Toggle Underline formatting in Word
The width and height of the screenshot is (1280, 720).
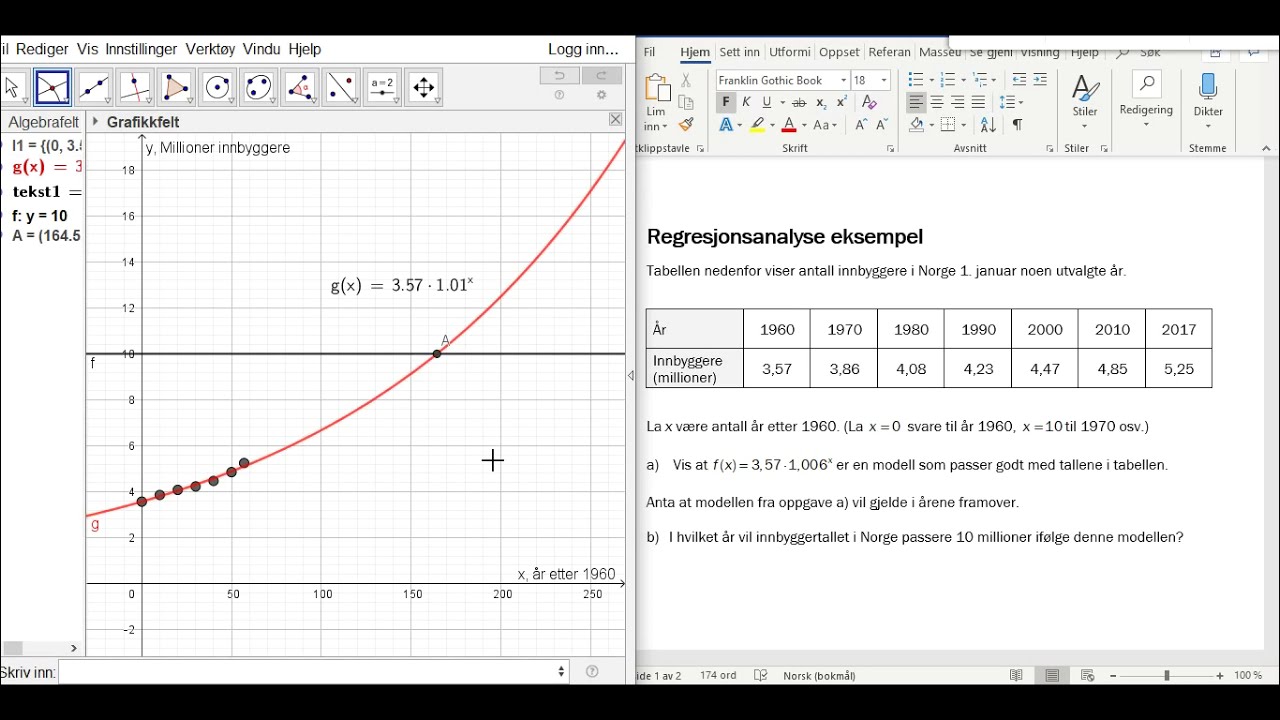tap(767, 103)
